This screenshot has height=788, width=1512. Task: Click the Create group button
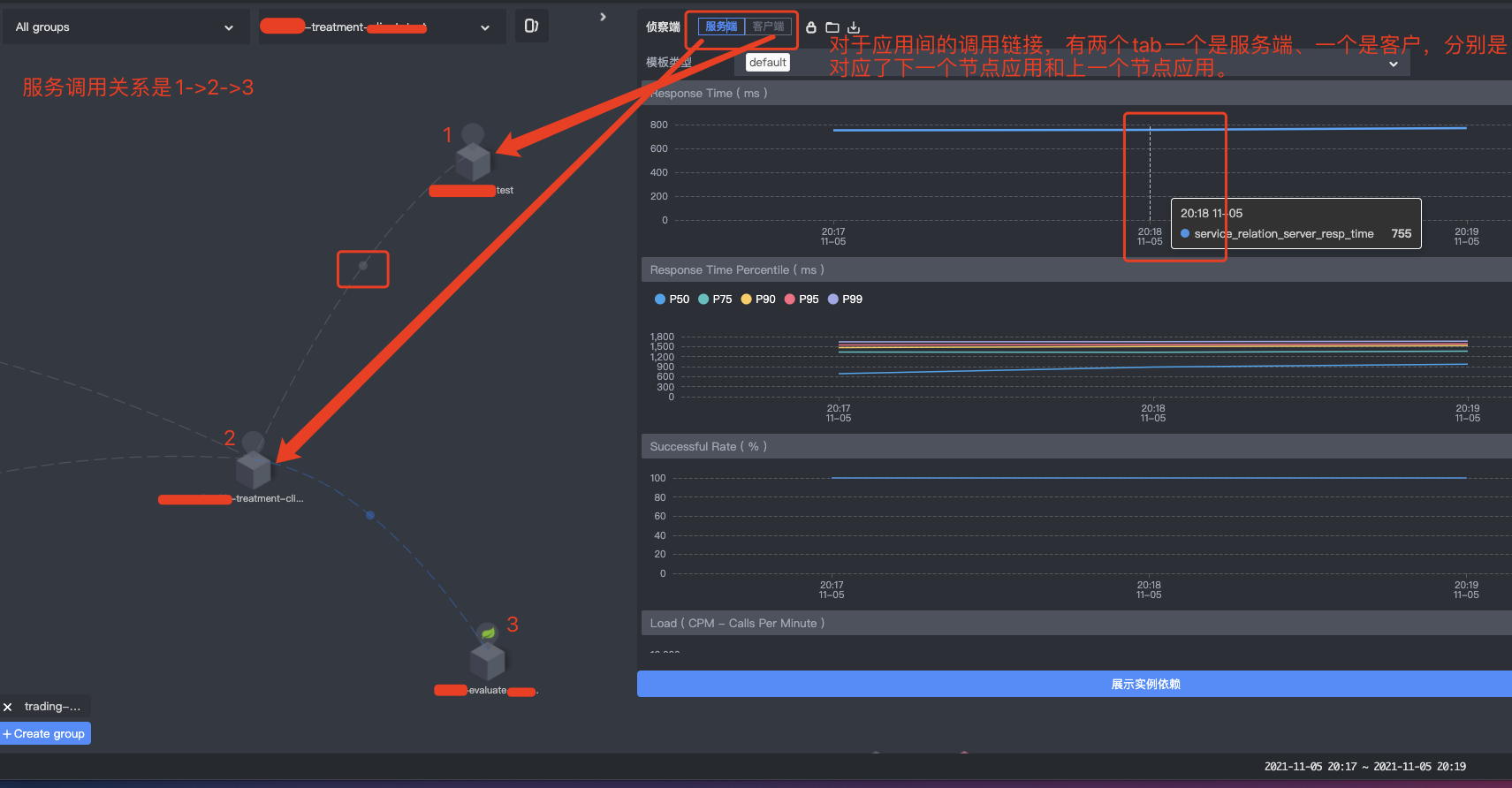tap(45, 733)
